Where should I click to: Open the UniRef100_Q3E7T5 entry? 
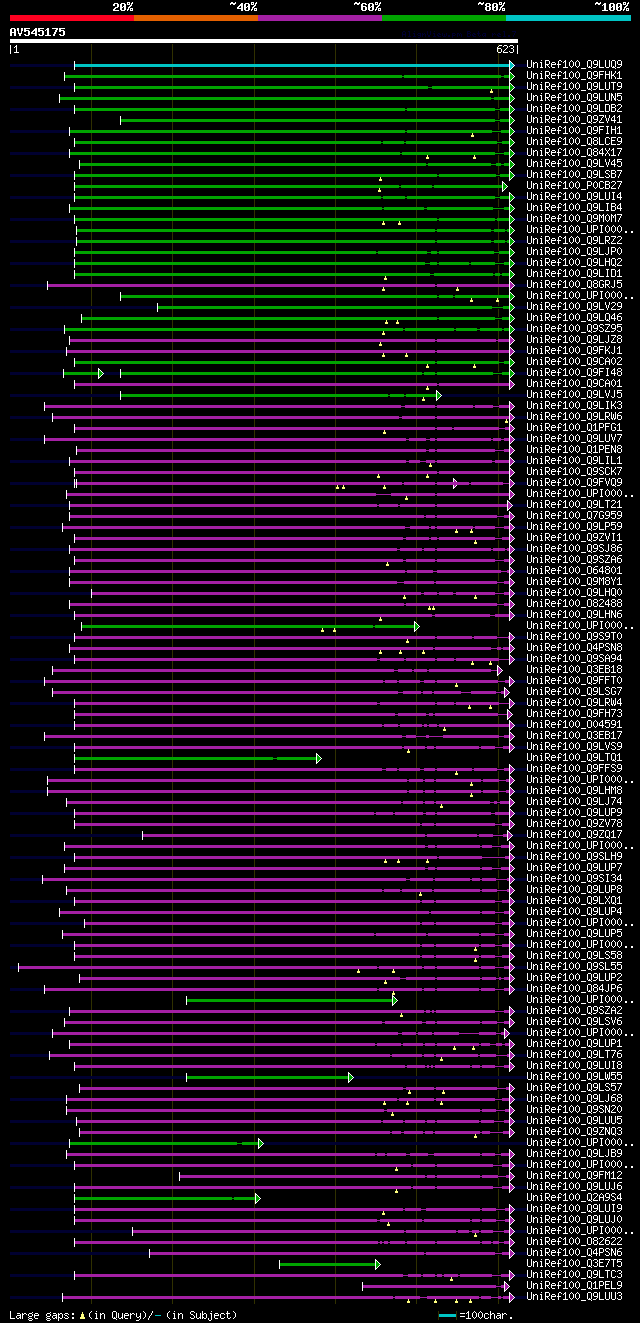click(575, 1264)
